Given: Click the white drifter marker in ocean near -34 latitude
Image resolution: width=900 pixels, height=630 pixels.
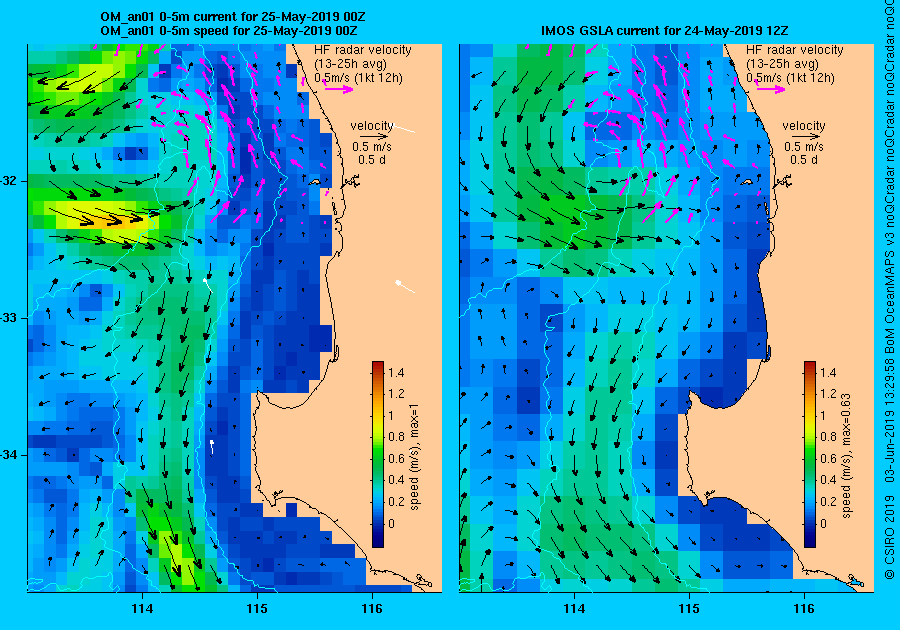Looking at the screenshot, I should pyautogui.click(x=212, y=446).
